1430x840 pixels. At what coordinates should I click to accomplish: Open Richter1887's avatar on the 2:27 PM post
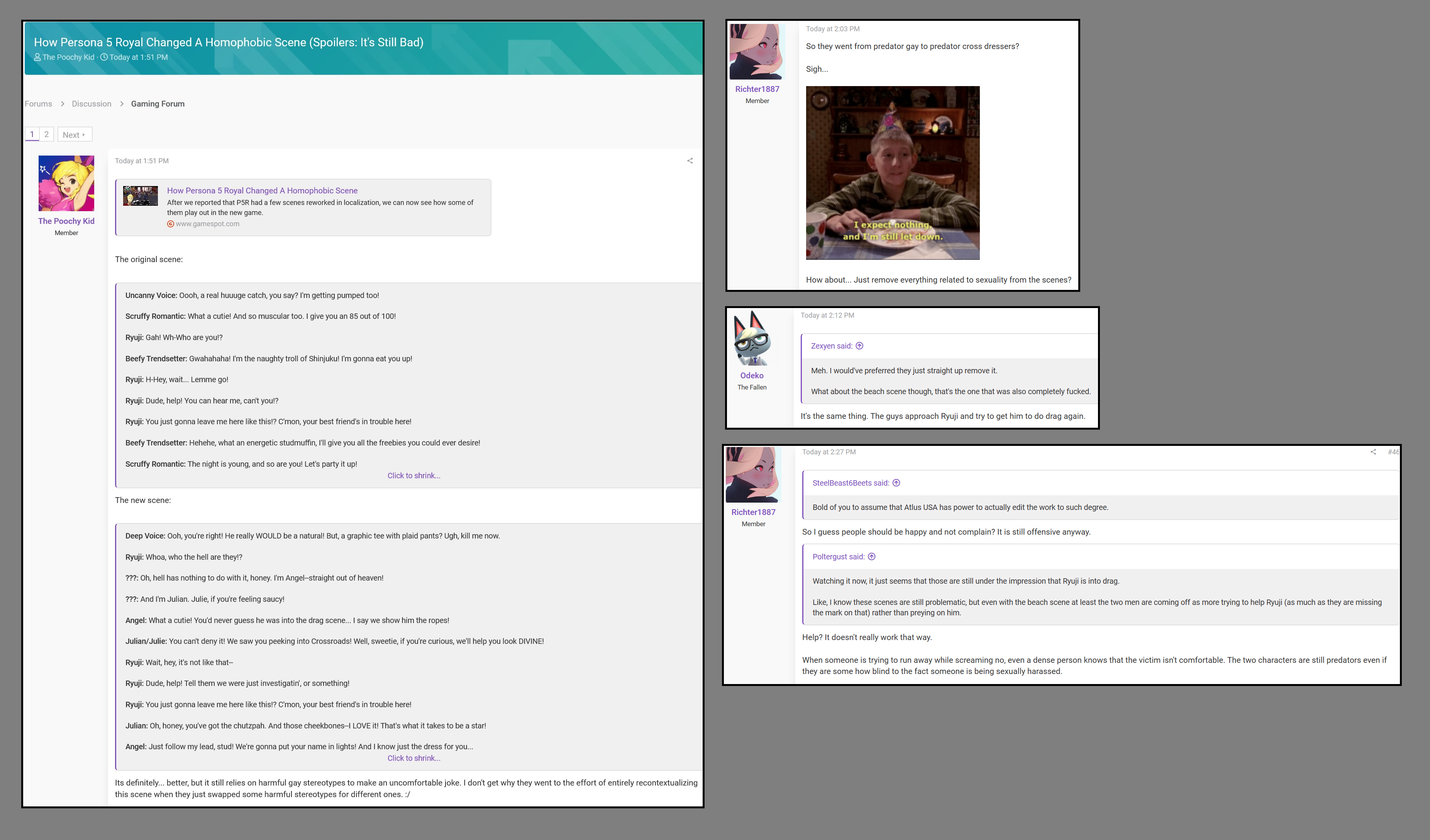tap(753, 474)
